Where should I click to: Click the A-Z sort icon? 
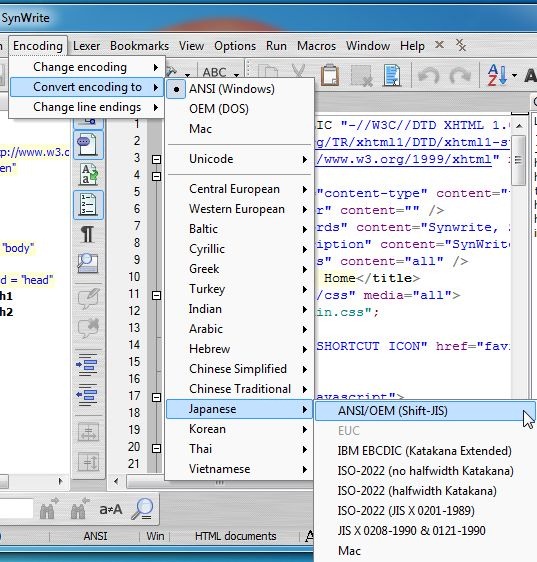[497, 75]
